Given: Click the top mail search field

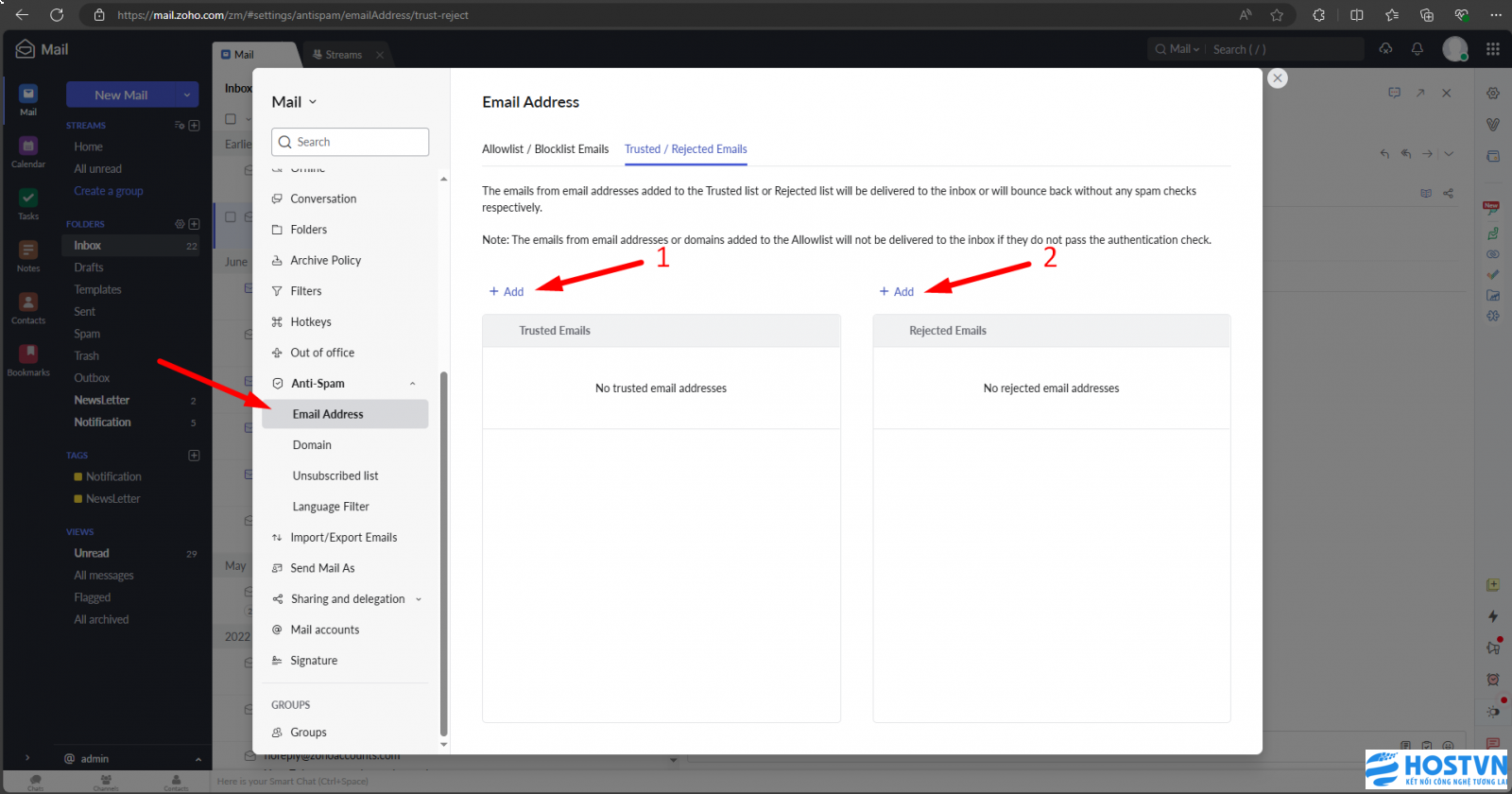Looking at the screenshot, I should (x=1285, y=49).
